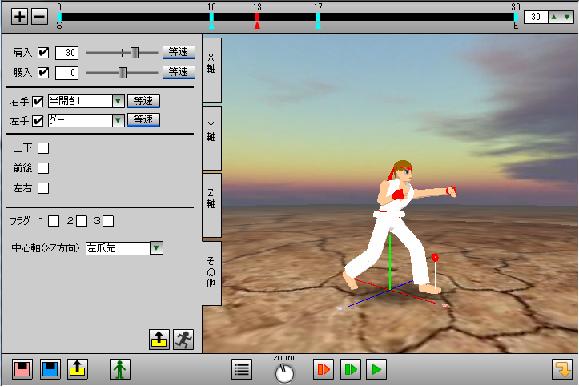Viewport: 579px width, 387px height.
Task: Open the list icon in the bottom toolbar
Action: (241, 369)
